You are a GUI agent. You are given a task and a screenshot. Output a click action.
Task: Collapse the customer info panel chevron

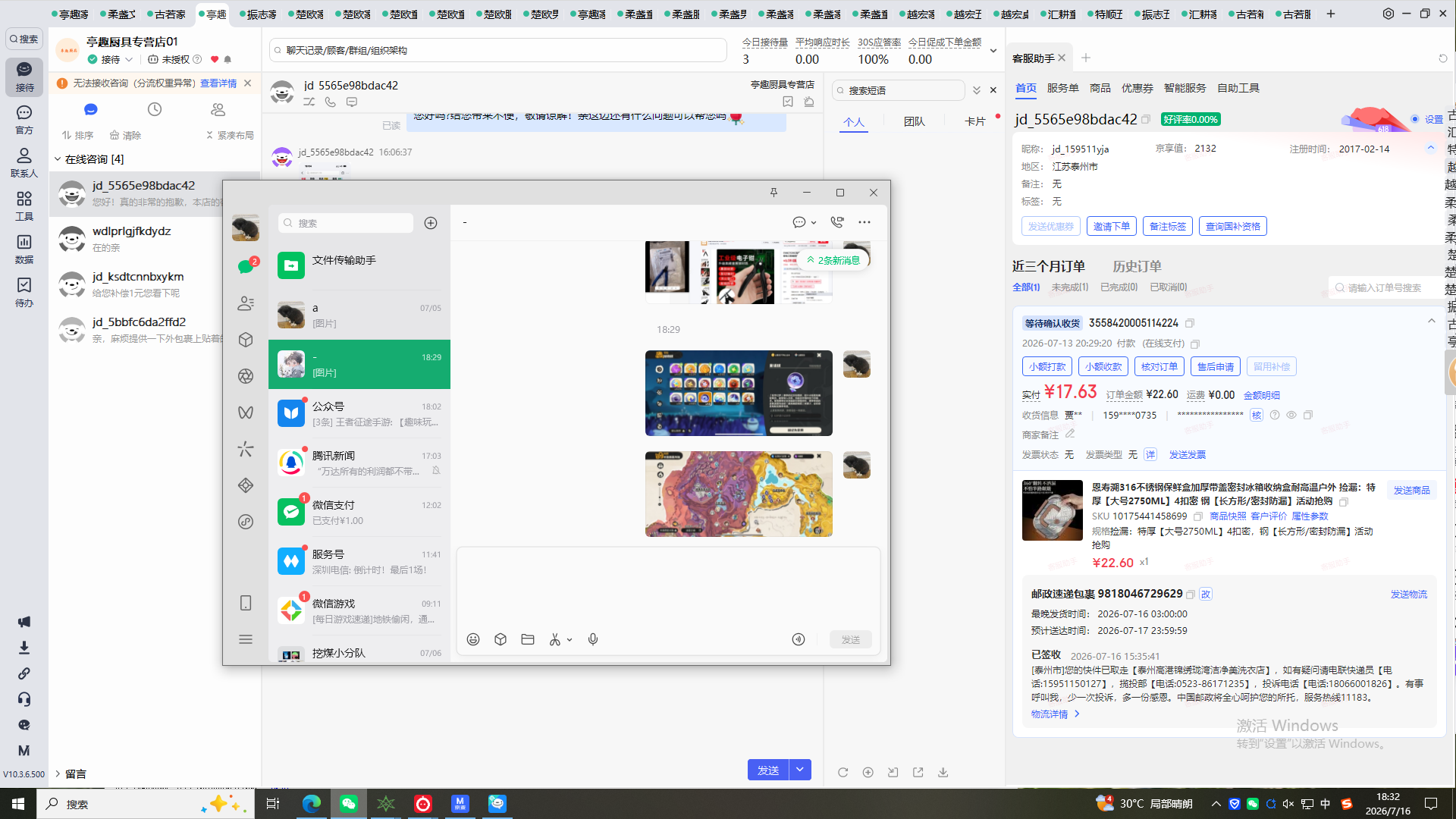click(1431, 148)
